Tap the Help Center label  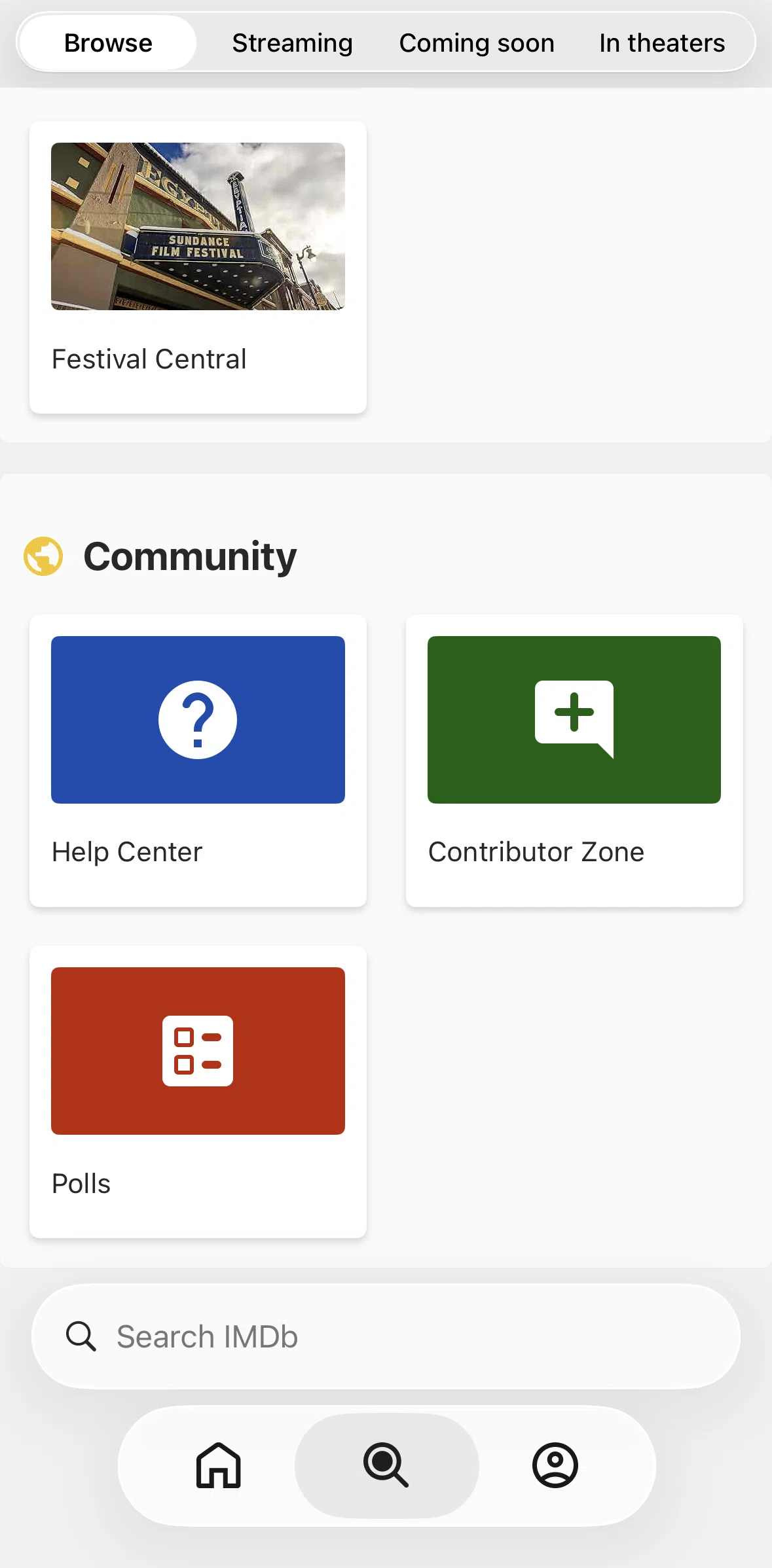[127, 852]
